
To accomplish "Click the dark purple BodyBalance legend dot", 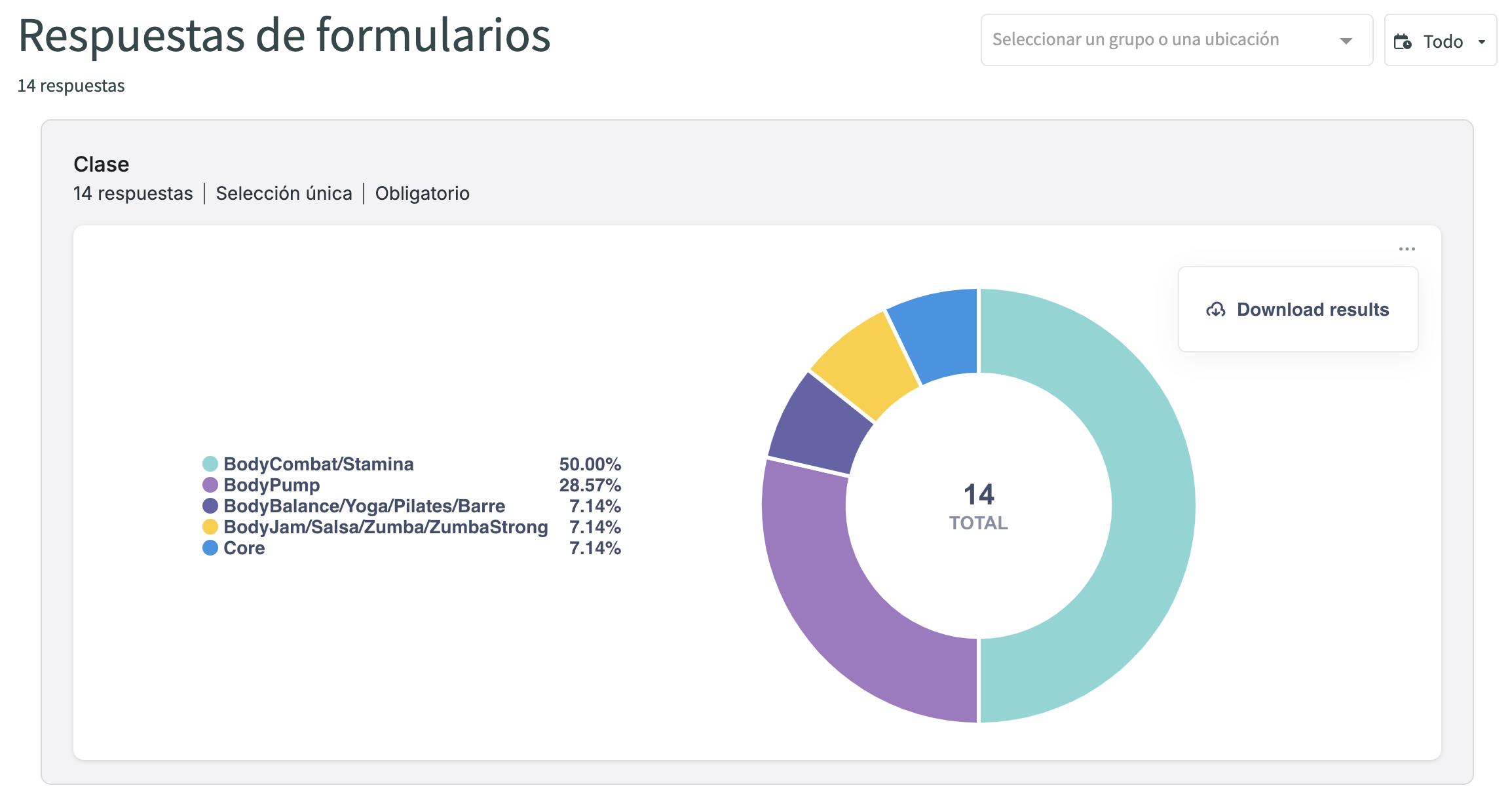I will (210, 506).
